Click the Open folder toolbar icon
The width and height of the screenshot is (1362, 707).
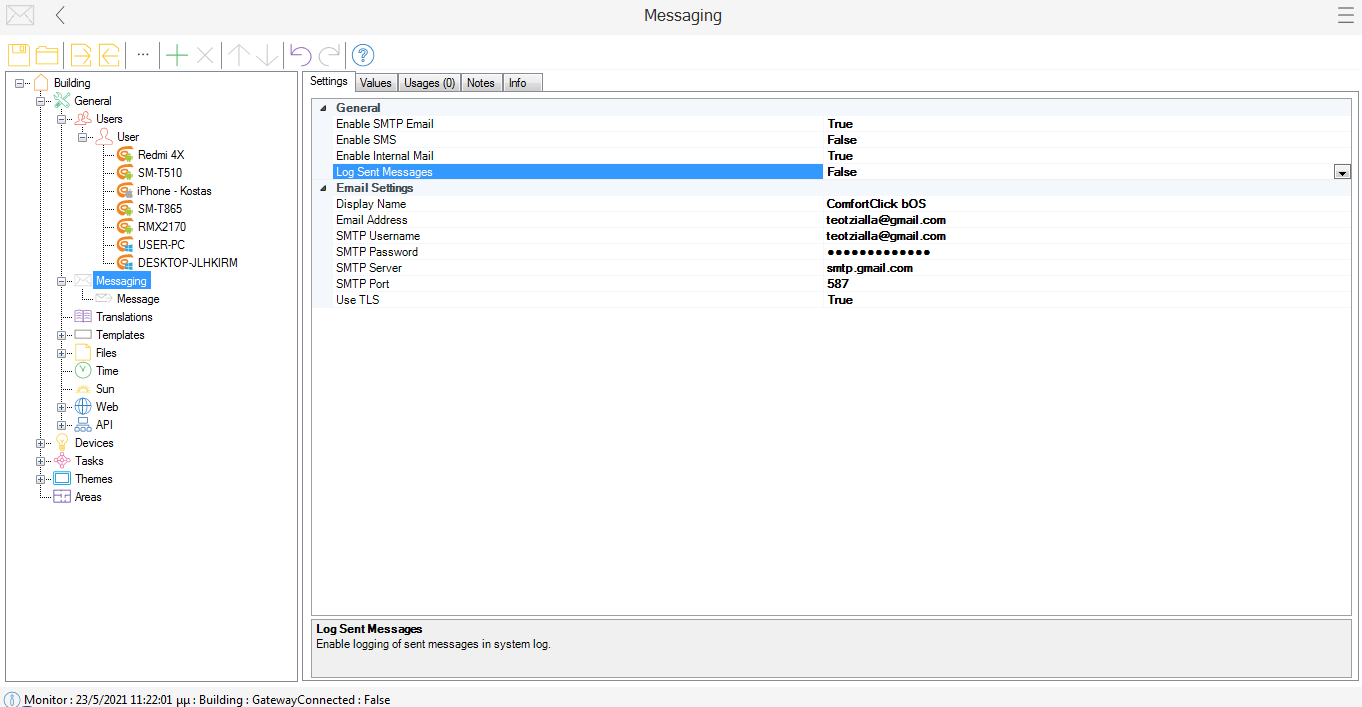tap(47, 55)
